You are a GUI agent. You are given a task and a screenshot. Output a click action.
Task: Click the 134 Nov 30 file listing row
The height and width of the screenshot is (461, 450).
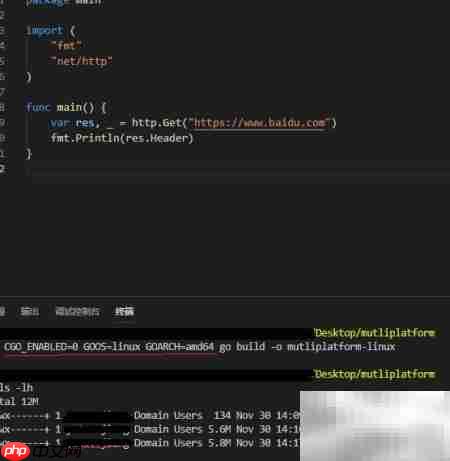point(150,415)
